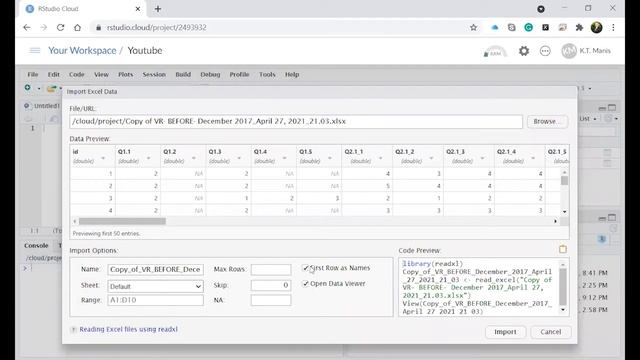The image size is (640, 360).
Task: Click the Browse button
Action: (x=547, y=122)
